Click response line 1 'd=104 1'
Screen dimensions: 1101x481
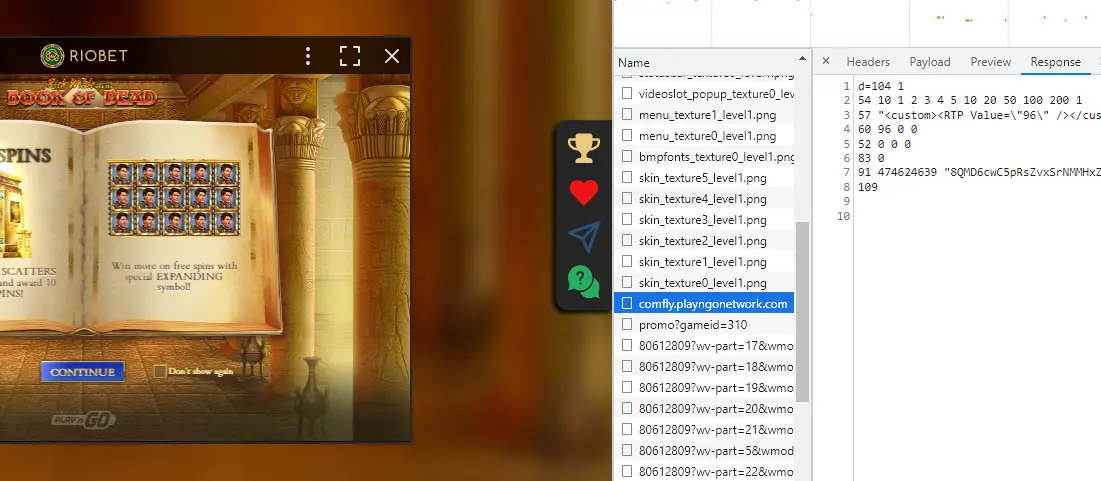click(881, 86)
